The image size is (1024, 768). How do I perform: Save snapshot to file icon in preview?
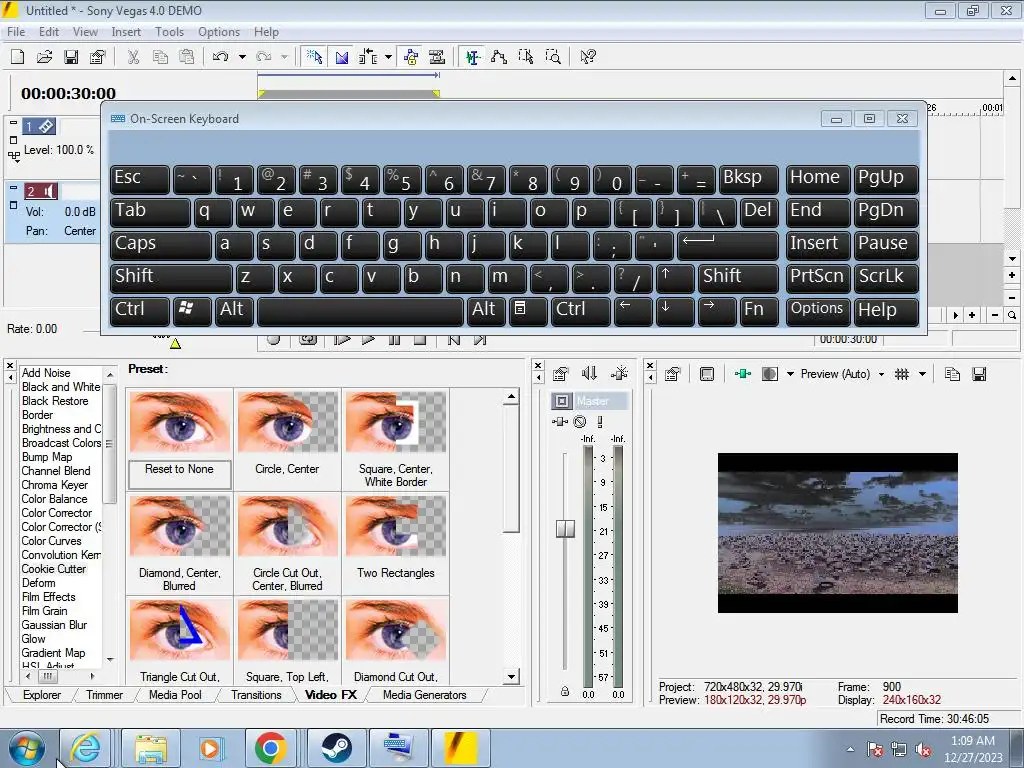click(x=979, y=374)
